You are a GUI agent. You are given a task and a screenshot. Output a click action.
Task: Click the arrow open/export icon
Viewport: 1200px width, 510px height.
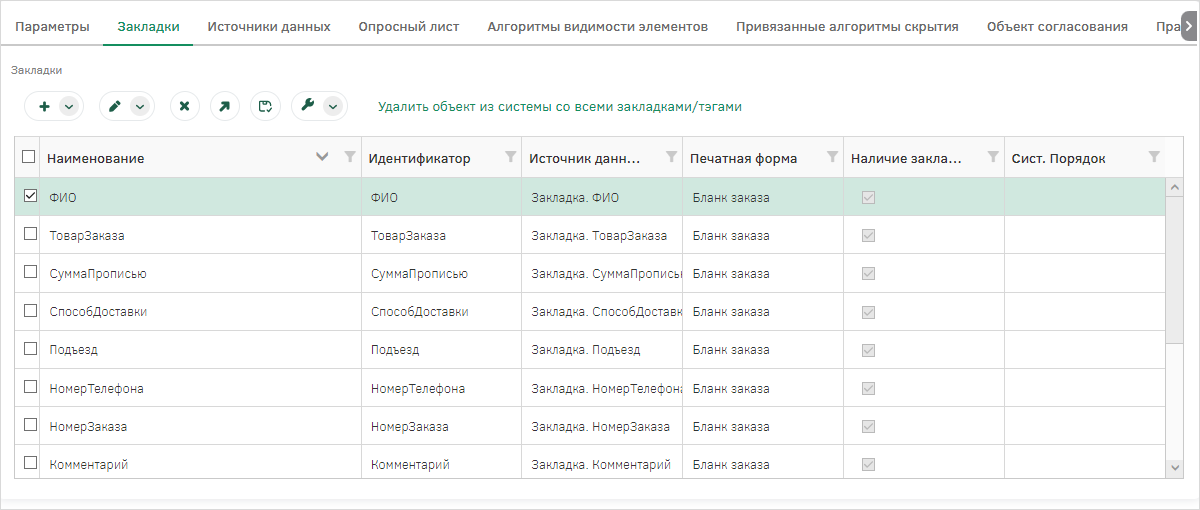pyautogui.click(x=224, y=106)
